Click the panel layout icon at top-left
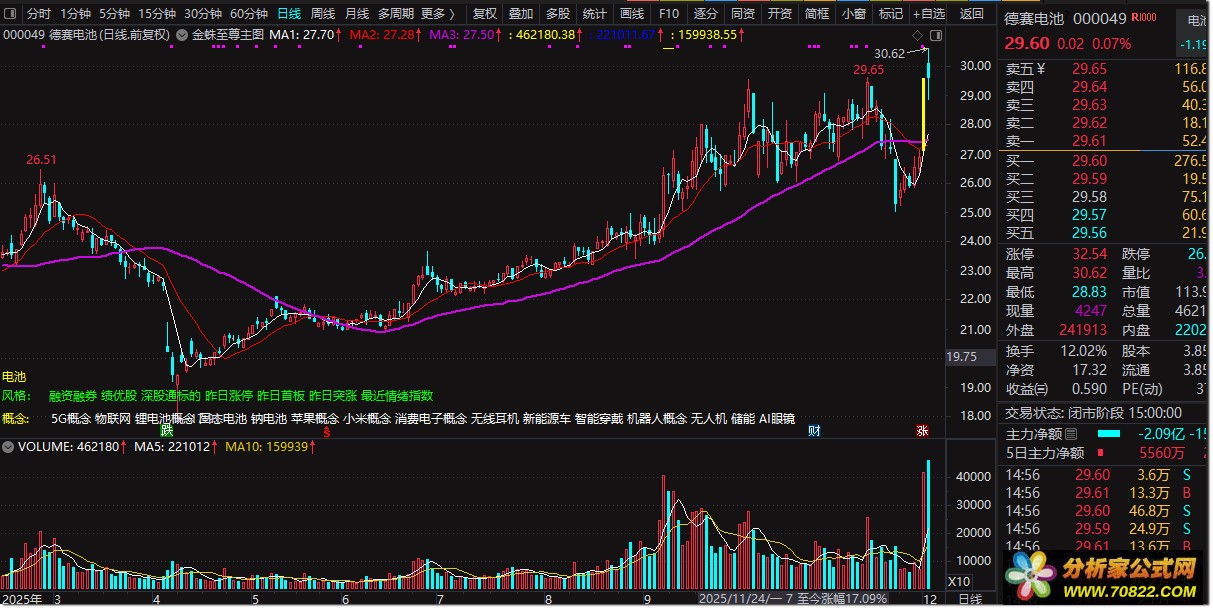 click(x=11, y=14)
